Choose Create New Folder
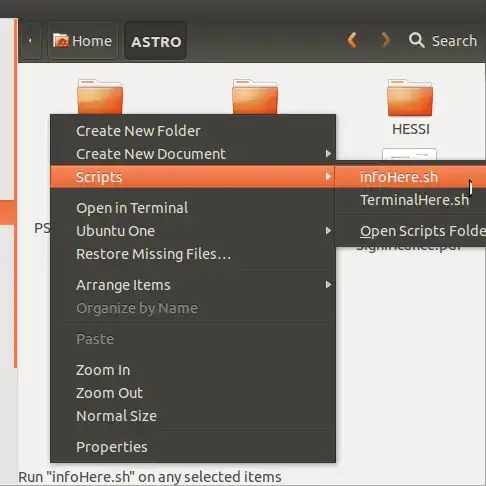The height and width of the screenshot is (486, 486). 193,131
